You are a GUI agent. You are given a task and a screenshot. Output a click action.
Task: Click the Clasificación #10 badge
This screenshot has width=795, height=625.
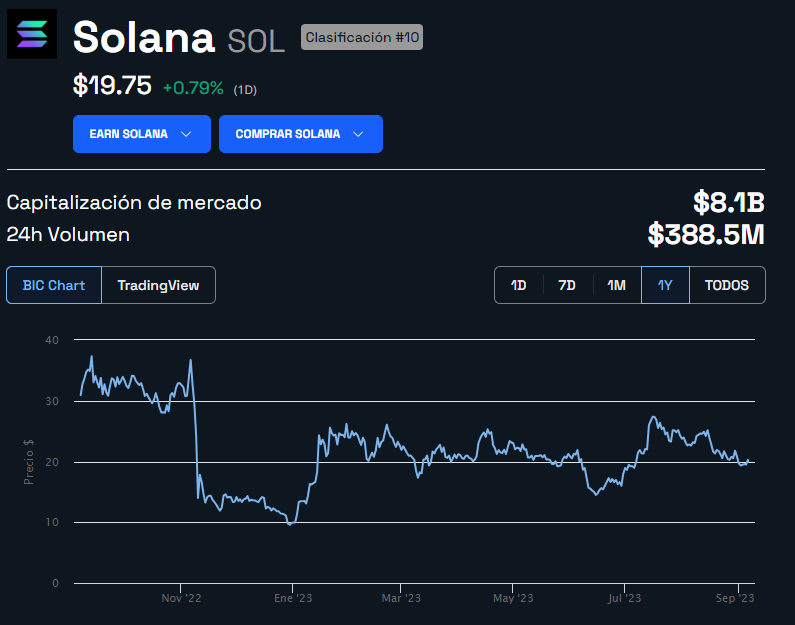click(362, 37)
